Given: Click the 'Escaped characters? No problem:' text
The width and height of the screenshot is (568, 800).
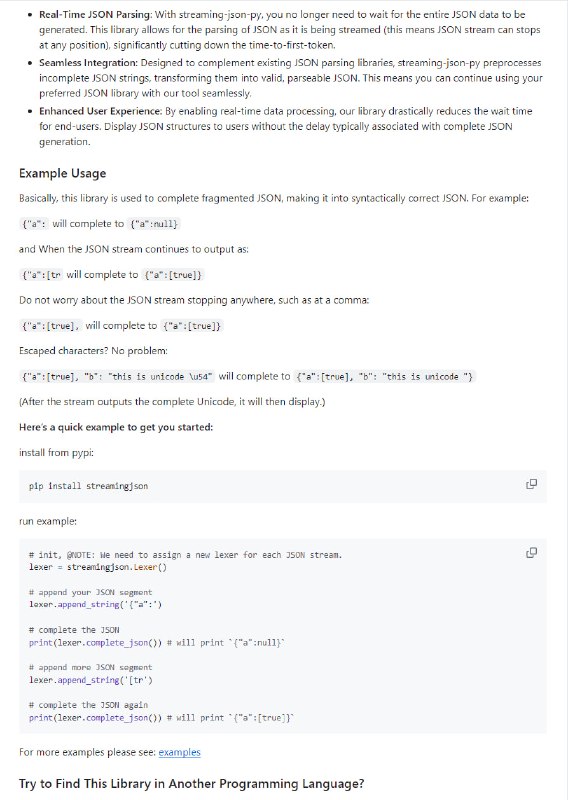Looking at the screenshot, I should pyautogui.click(x=93, y=351).
